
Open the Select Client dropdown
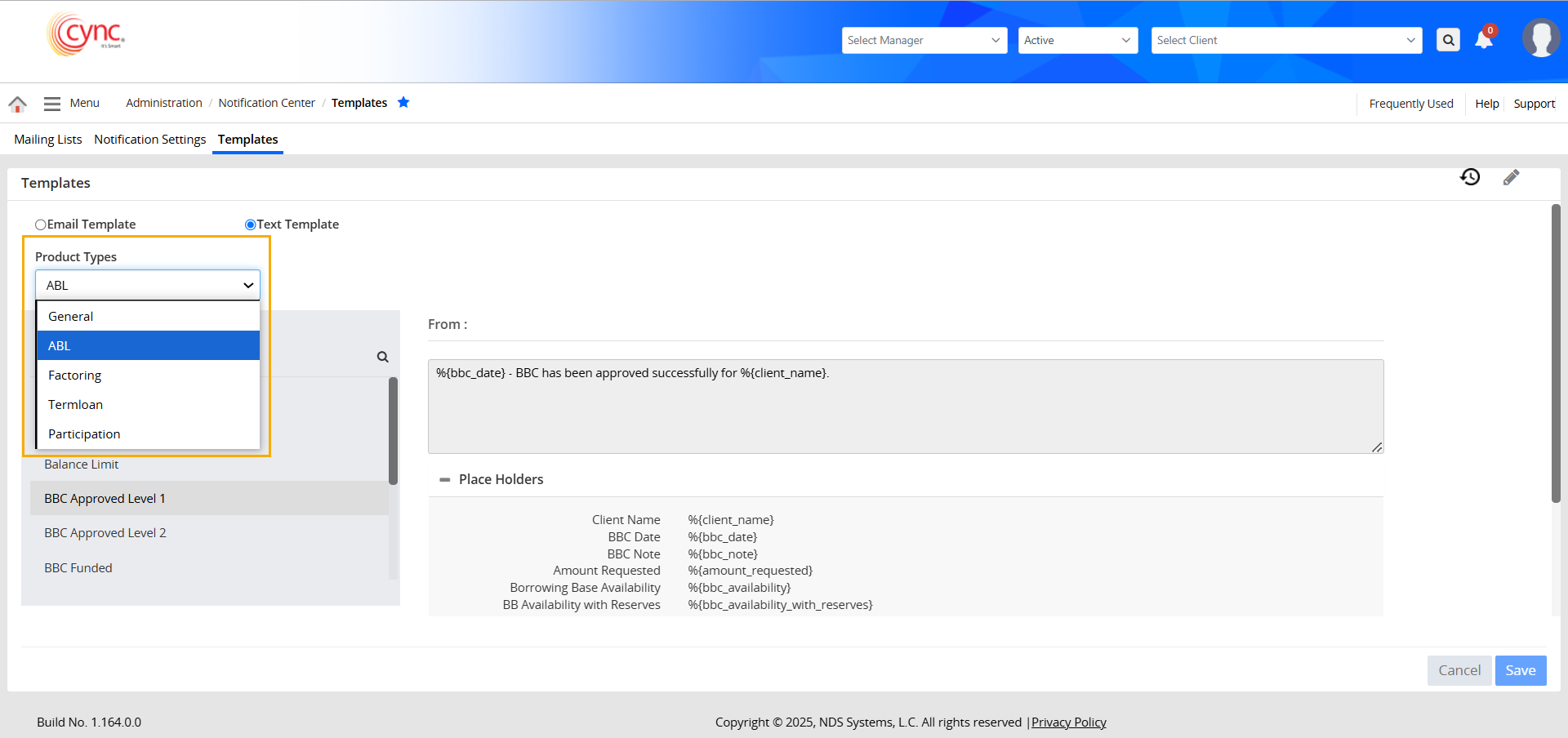pyautogui.click(x=1285, y=40)
